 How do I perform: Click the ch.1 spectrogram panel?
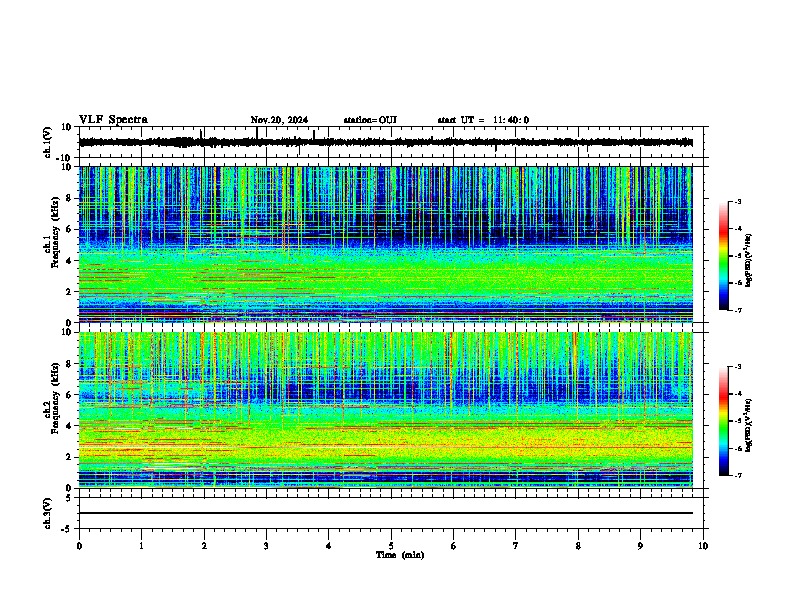pyautogui.click(x=386, y=244)
